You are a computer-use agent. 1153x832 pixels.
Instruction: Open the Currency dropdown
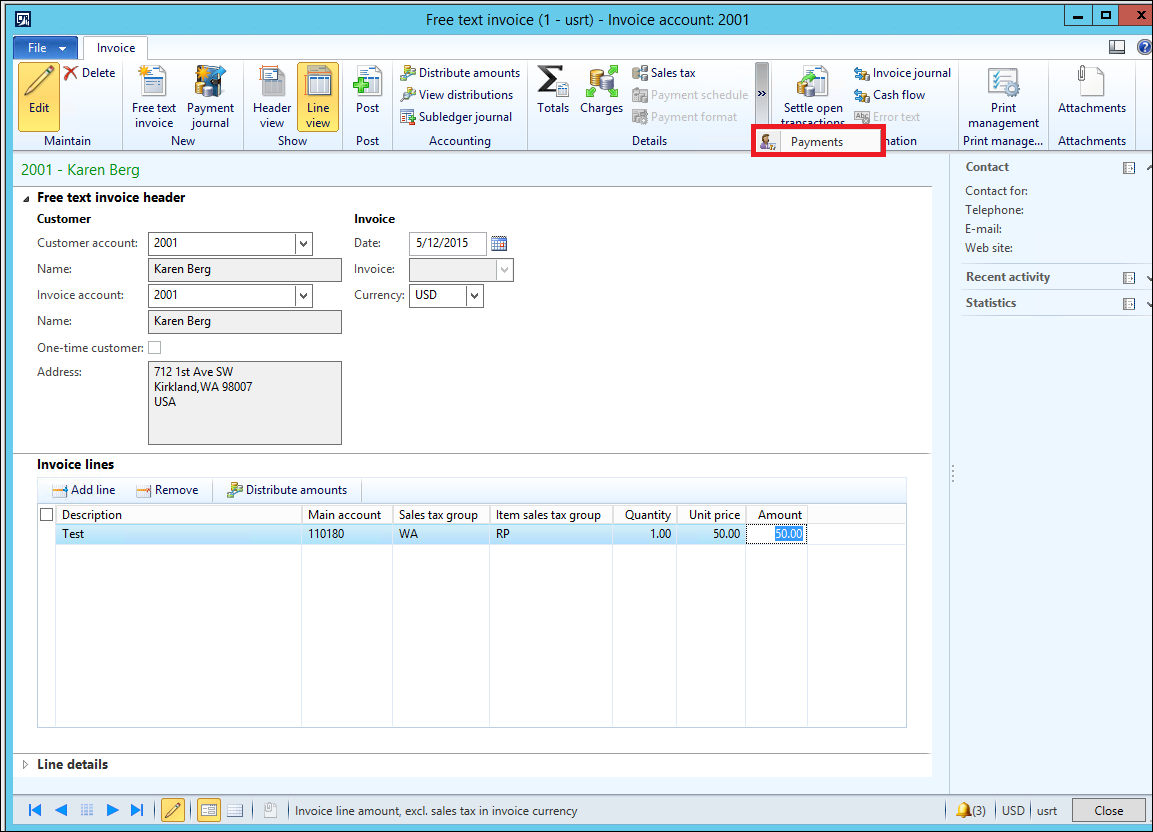click(474, 296)
